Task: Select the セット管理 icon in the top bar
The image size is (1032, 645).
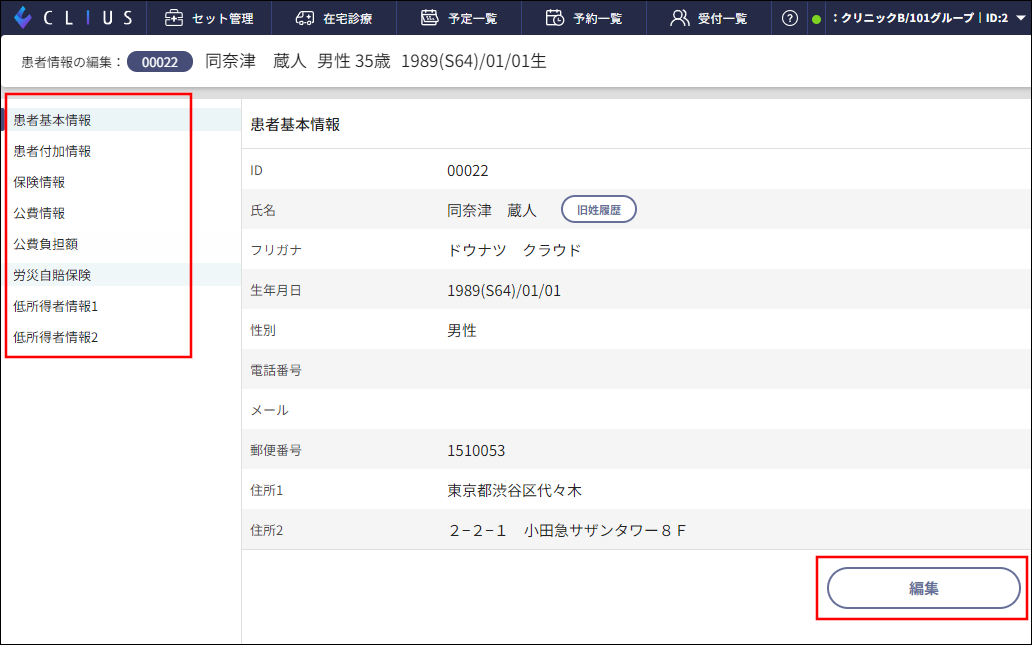Action: pyautogui.click(x=174, y=17)
